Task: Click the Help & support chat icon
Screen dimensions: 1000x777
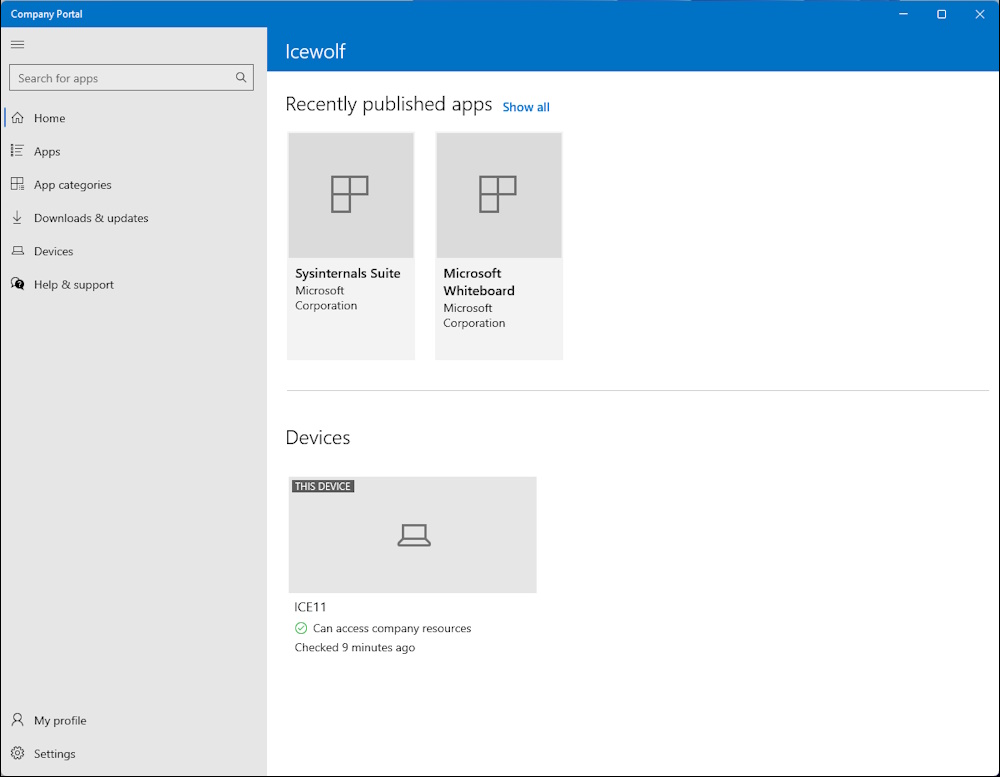Action: [18, 284]
